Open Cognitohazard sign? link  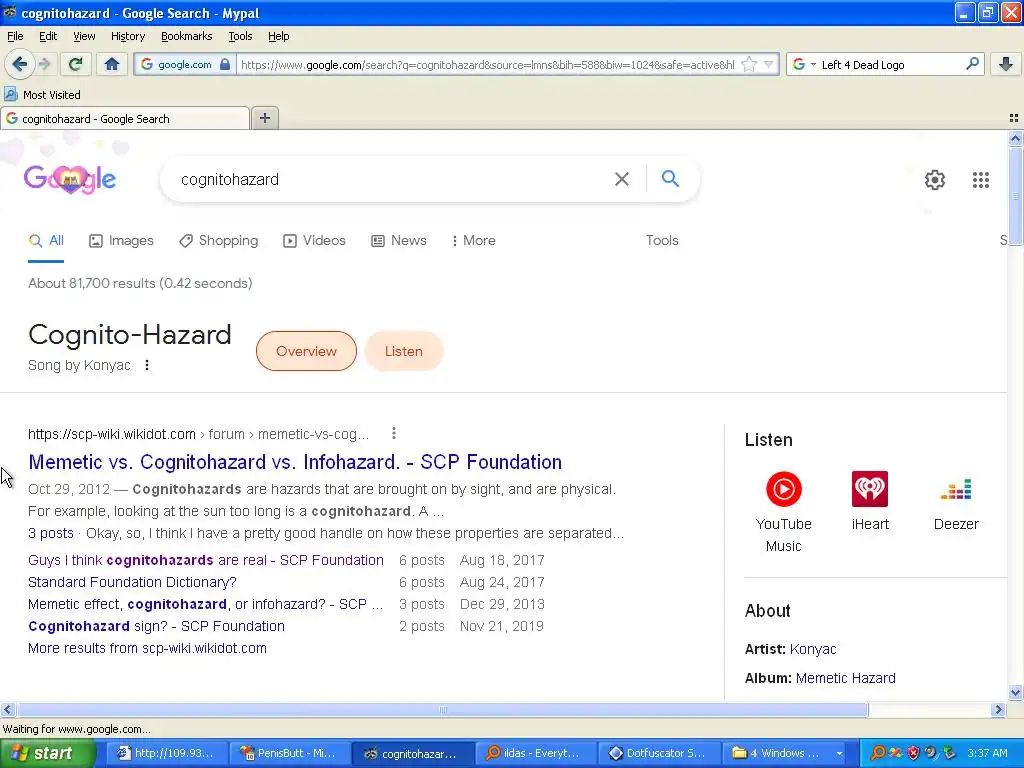pyautogui.click(x=156, y=626)
